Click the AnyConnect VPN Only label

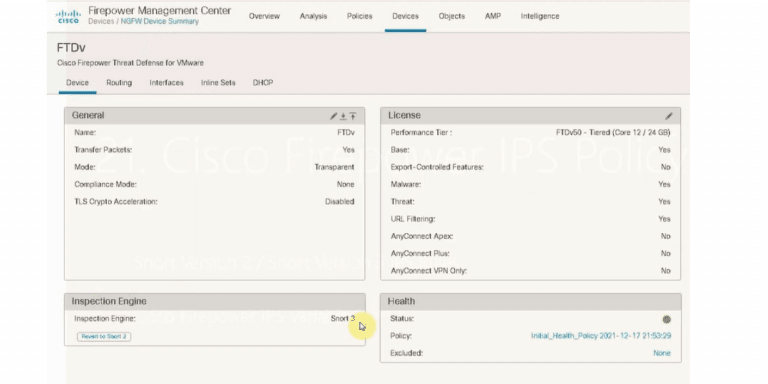coord(429,270)
